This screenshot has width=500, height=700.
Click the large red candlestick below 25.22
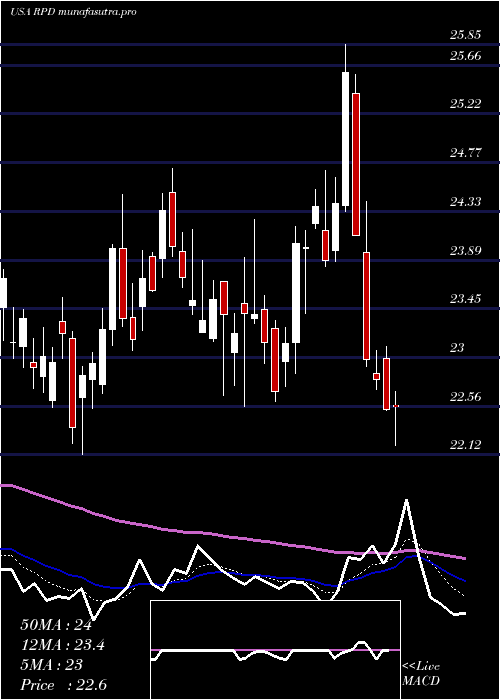(x=356, y=164)
